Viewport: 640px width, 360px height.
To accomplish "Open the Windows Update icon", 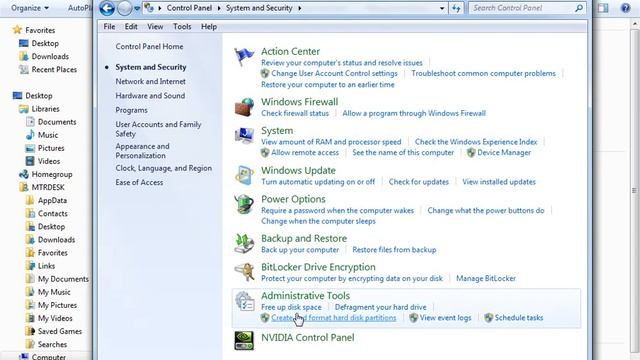I will 244,176.
